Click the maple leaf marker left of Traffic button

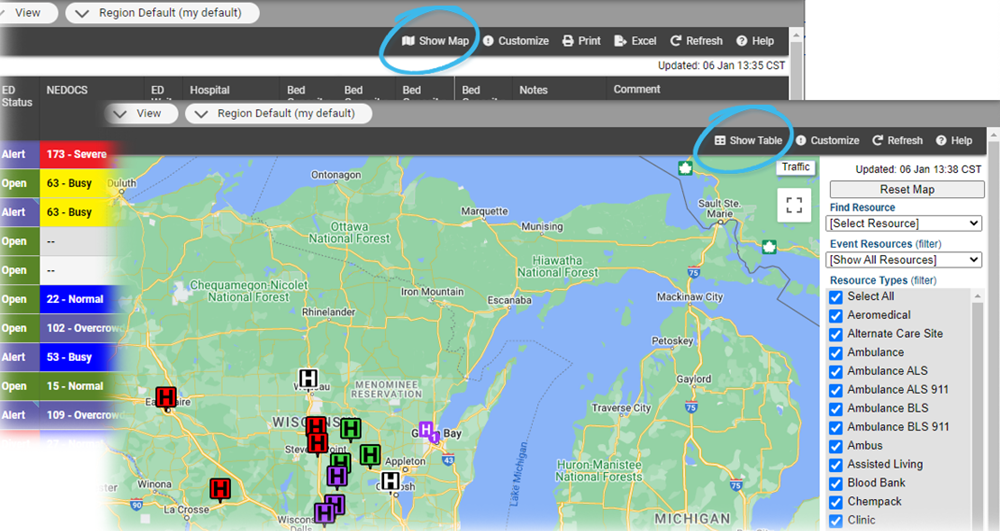[x=686, y=168]
